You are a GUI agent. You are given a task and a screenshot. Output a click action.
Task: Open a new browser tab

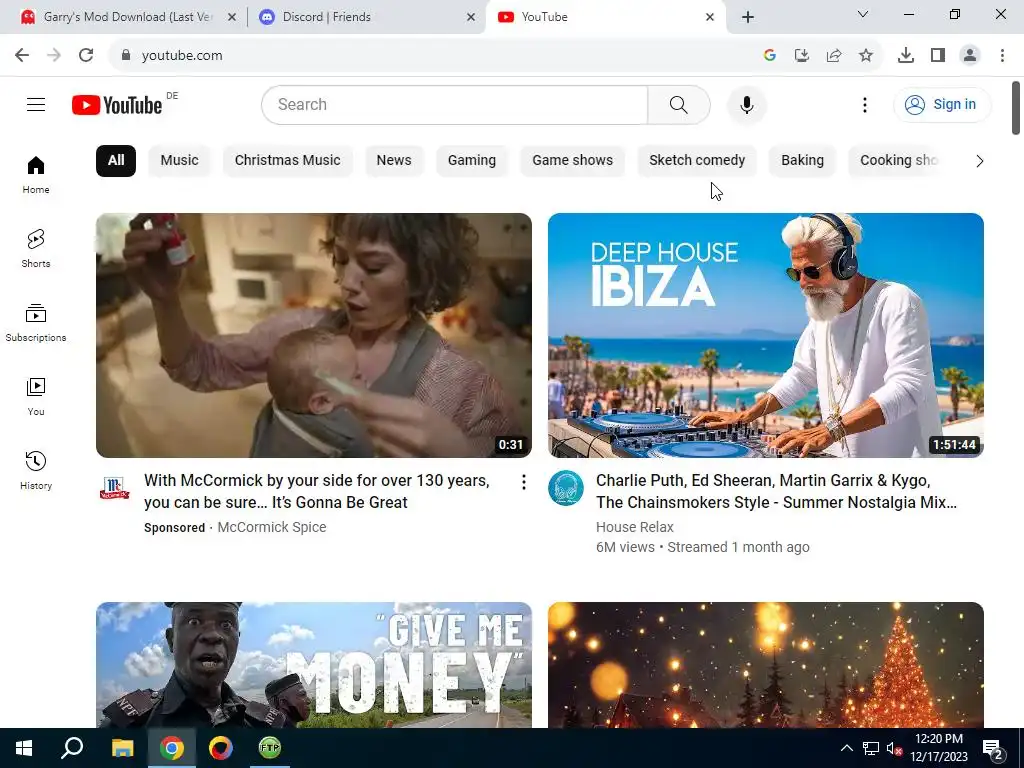748,18
